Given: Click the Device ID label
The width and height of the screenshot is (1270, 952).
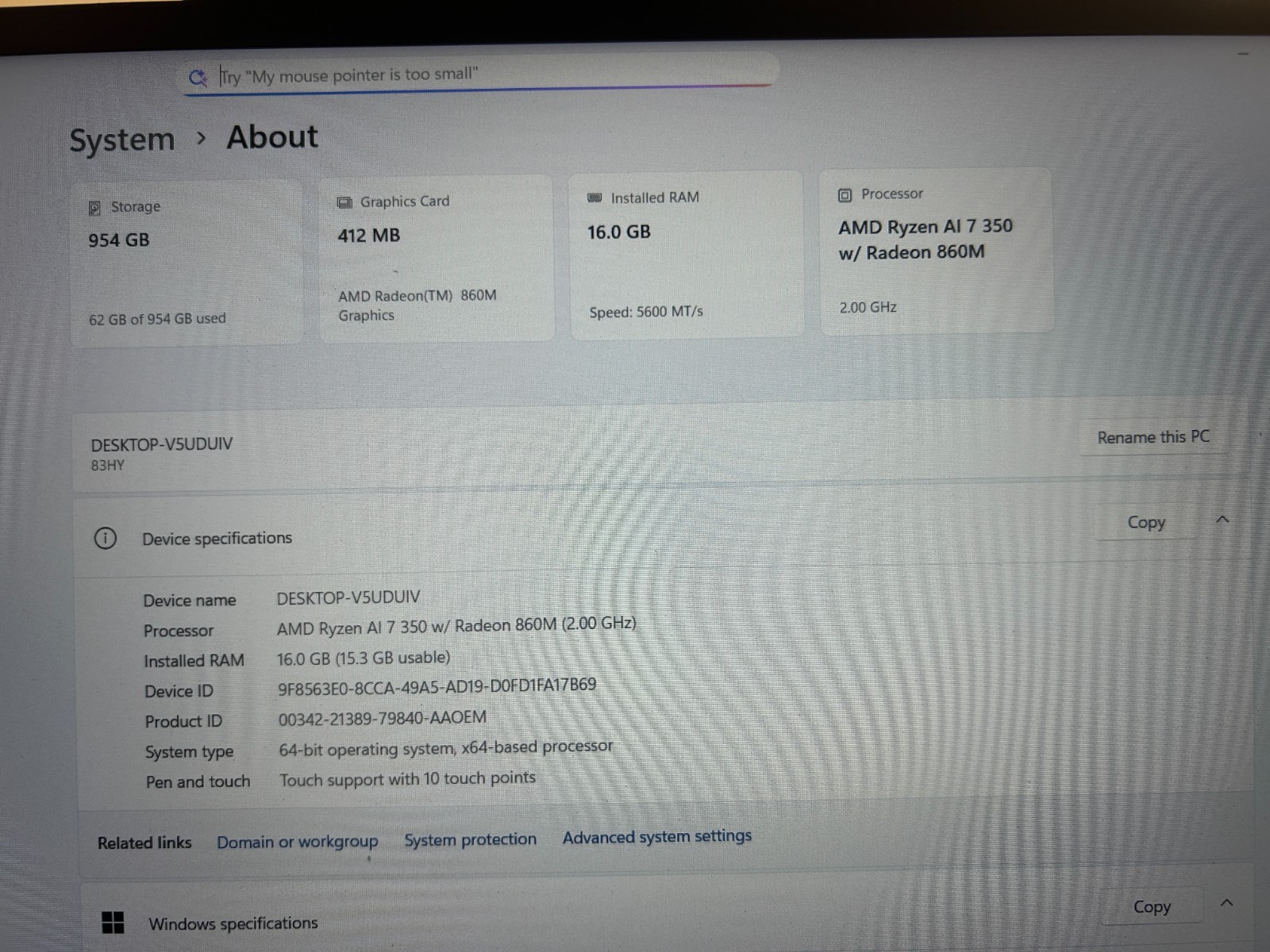Looking at the screenshot, I should pyautogui.click(x=179, y=691).
